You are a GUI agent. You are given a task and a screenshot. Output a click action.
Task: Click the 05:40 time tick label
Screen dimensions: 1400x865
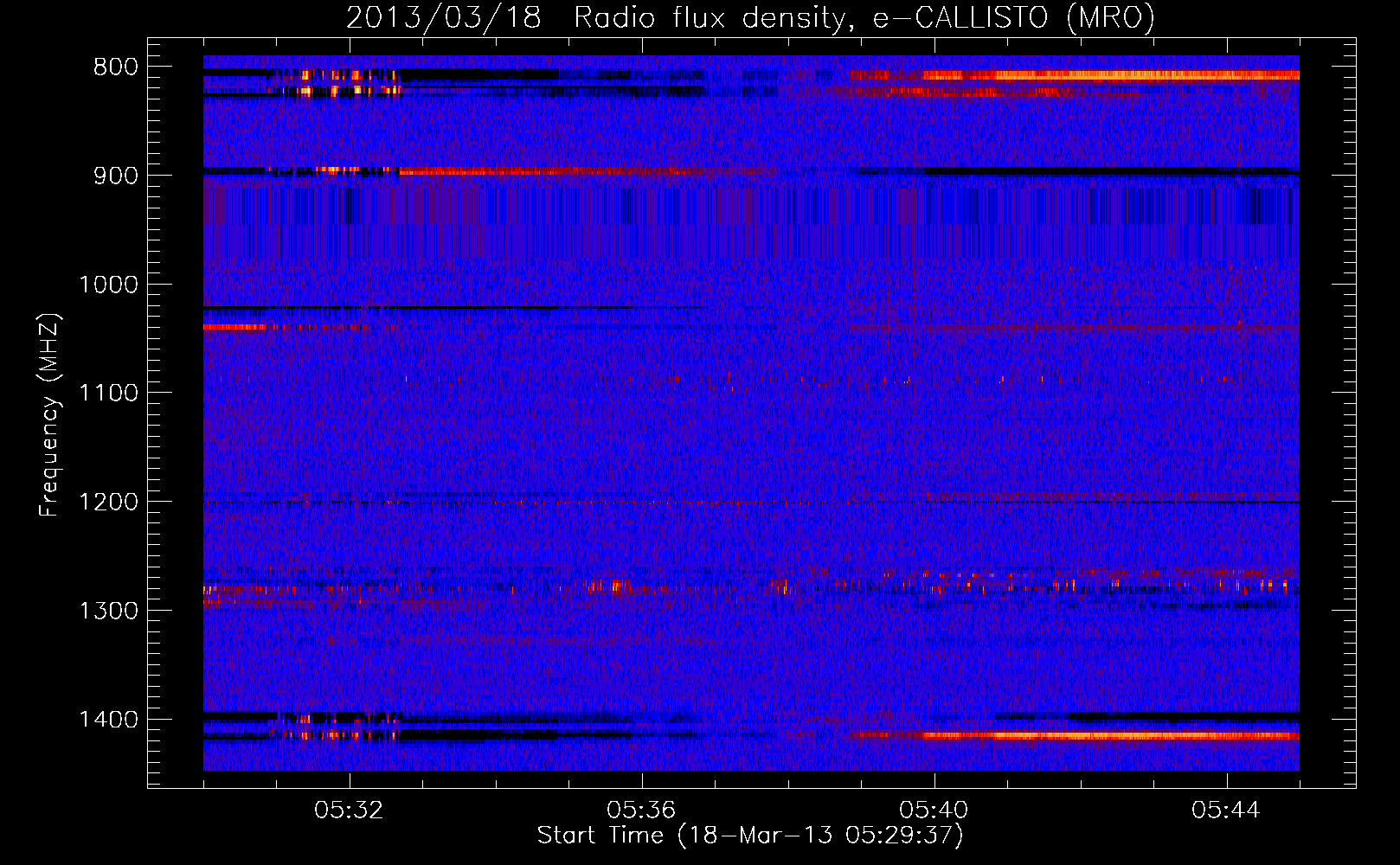click(934, 811)
